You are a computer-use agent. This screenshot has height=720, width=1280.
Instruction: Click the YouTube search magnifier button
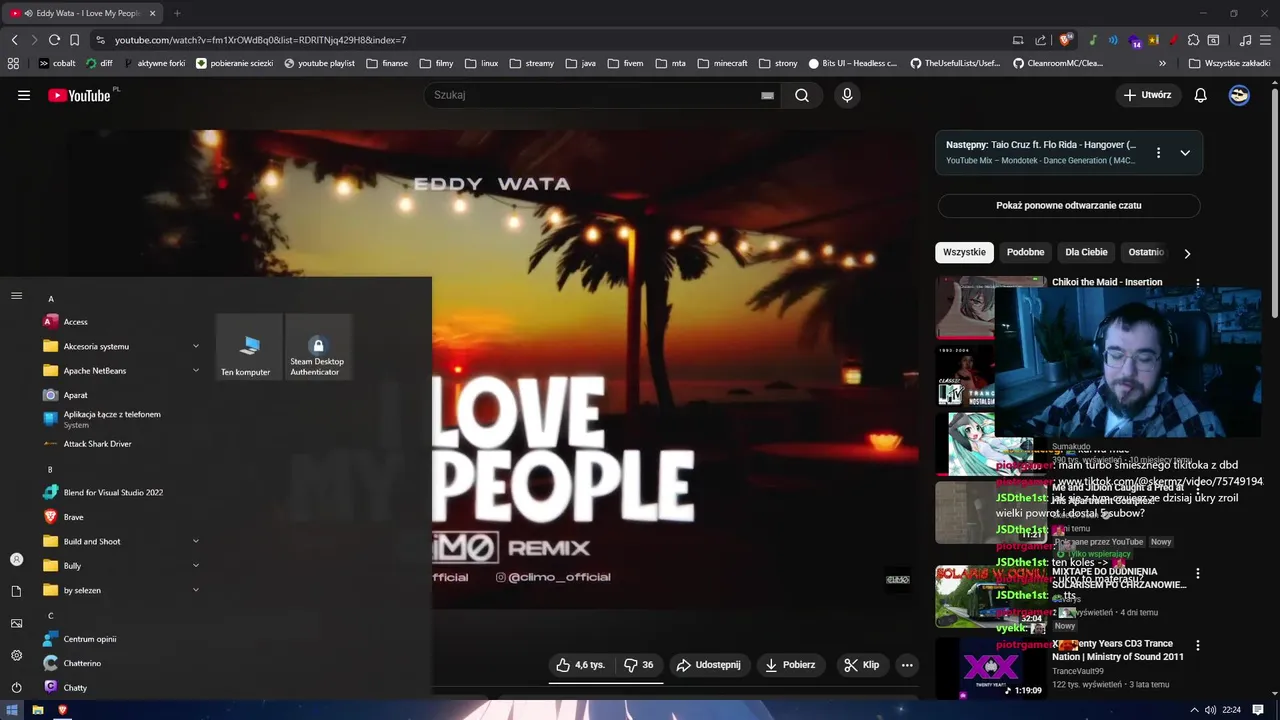(802, 95)
